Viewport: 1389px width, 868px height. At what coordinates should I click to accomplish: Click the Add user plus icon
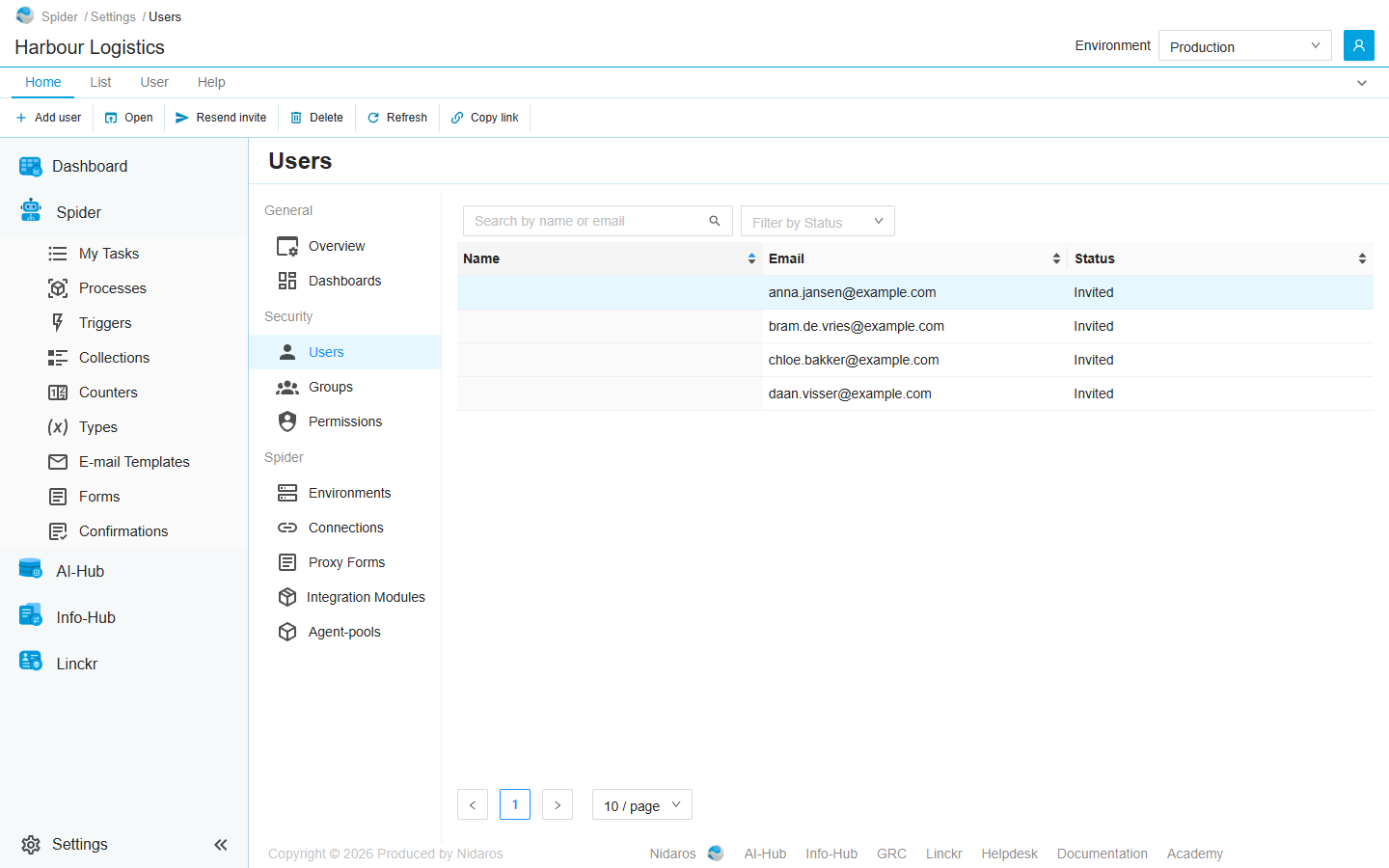[21, 118]
